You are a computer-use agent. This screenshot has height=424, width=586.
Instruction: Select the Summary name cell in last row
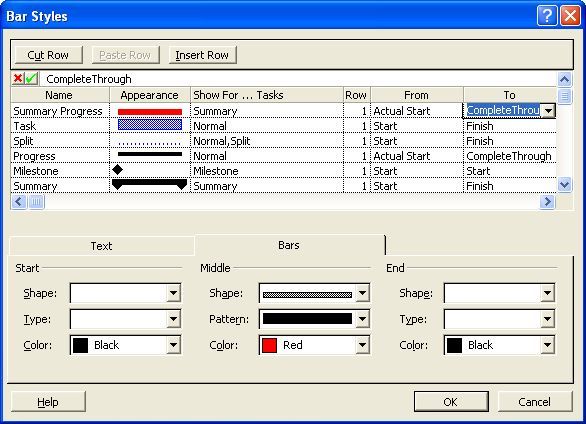[x=60, y=186]
